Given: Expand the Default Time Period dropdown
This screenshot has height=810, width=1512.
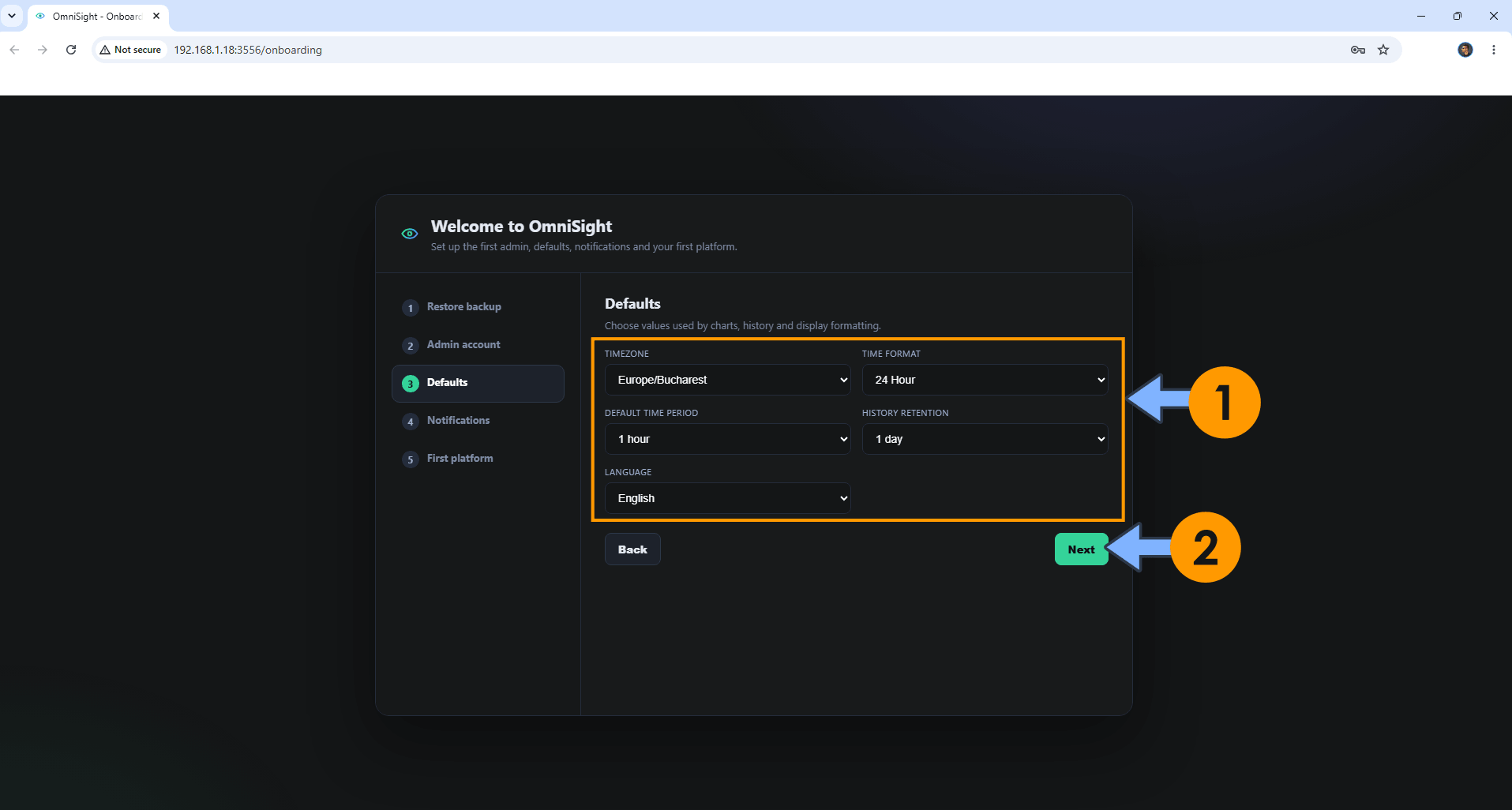Looking at the screenshot, I should pyautogui.click(x=727, y=439).
